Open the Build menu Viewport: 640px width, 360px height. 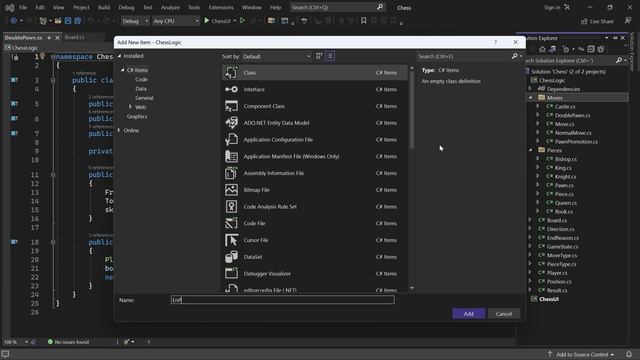(104, 7)
